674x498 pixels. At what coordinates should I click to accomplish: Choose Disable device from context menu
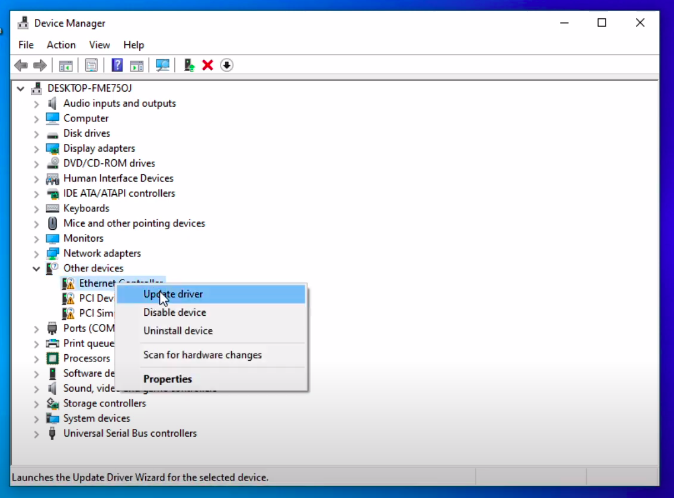[211, 312]
